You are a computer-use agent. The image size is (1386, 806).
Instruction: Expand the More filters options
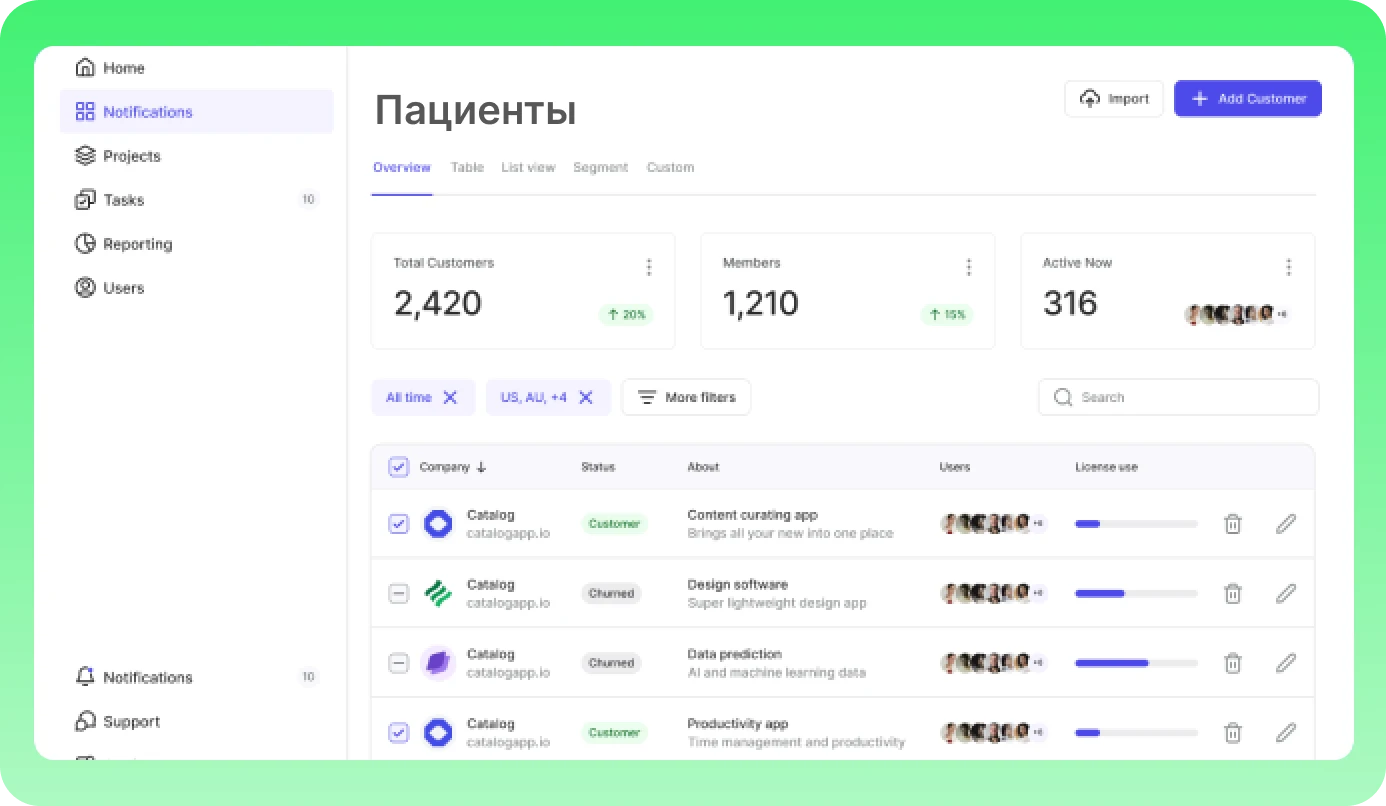pos(686,397)
